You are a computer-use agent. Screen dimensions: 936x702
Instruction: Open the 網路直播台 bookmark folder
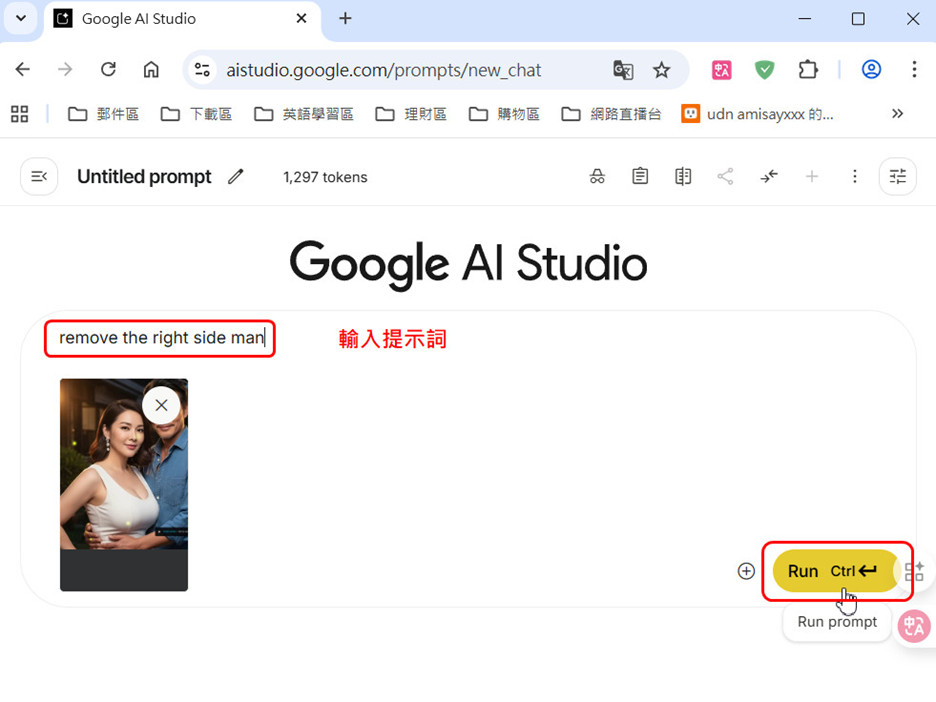click(612, 114)
